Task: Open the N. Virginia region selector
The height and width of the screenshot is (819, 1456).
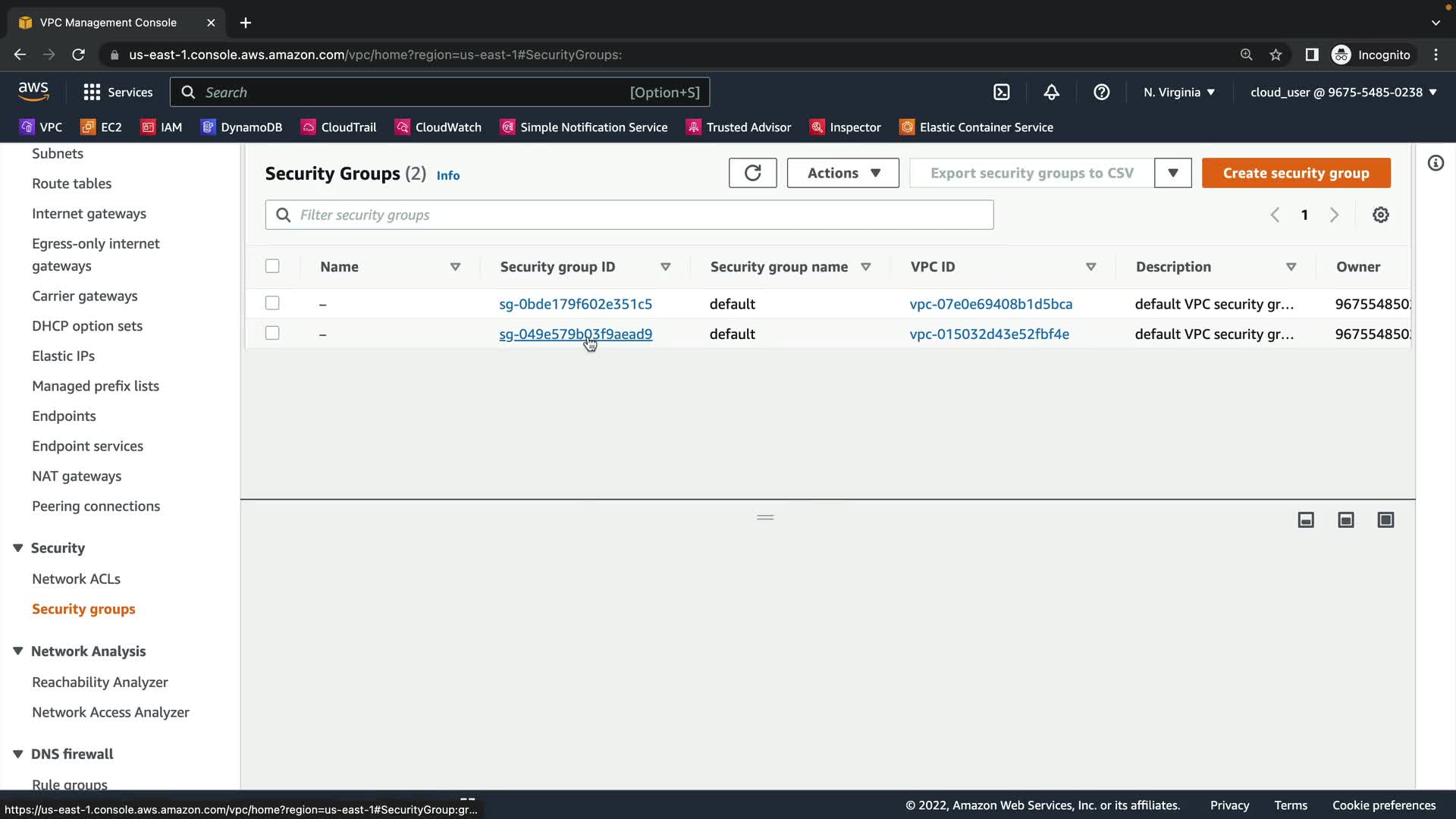Action: pos(1179,93)
